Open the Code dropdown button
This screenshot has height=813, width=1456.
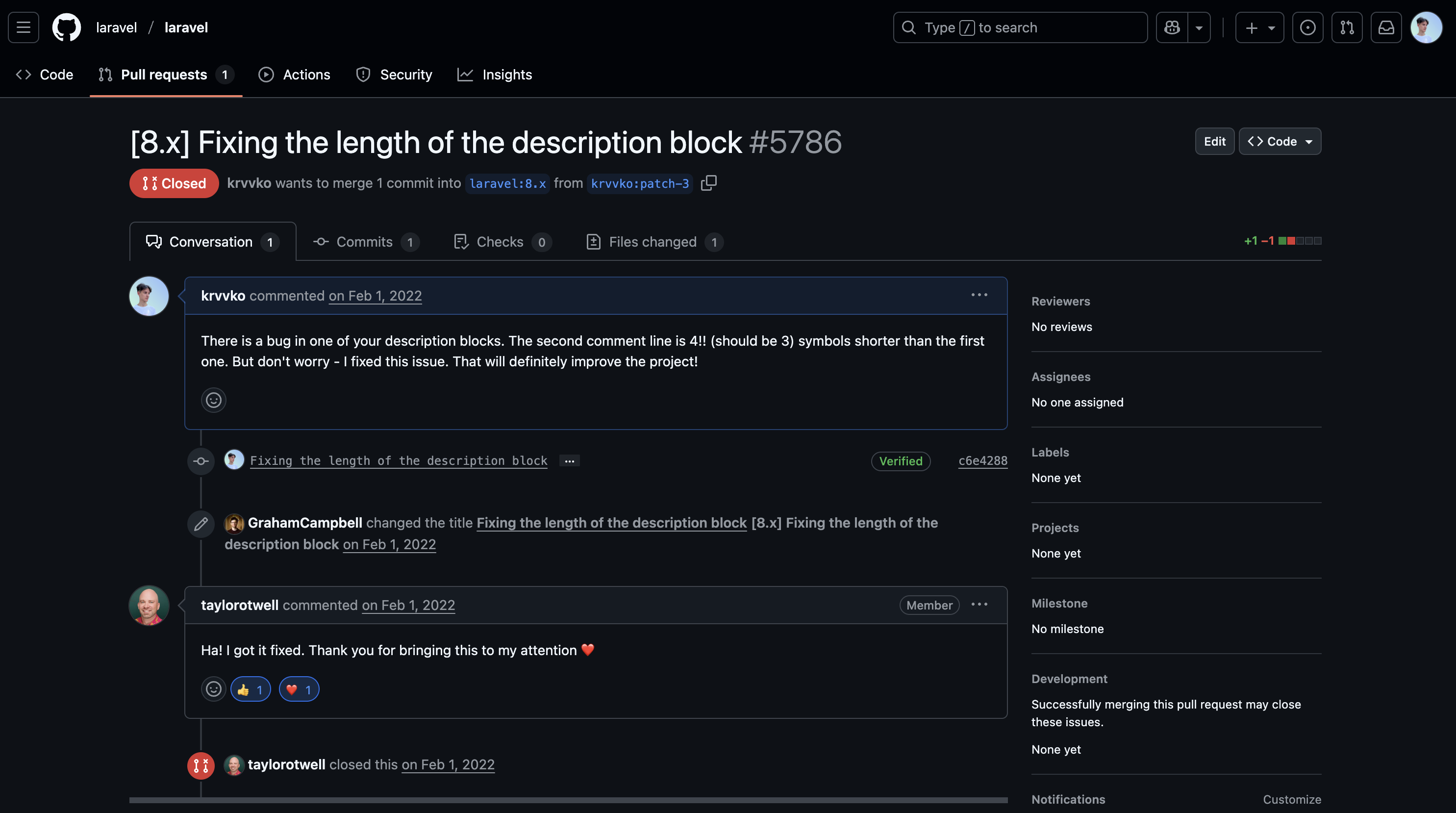point(1280,141)
